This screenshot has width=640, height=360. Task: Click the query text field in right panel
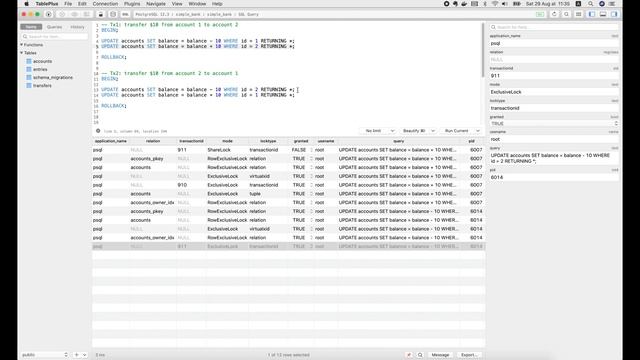click(554, 158)
